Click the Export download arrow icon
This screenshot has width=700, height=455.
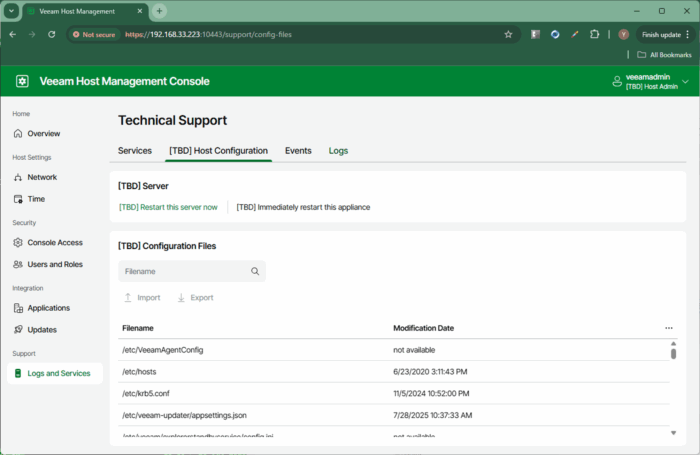[181, 297]
